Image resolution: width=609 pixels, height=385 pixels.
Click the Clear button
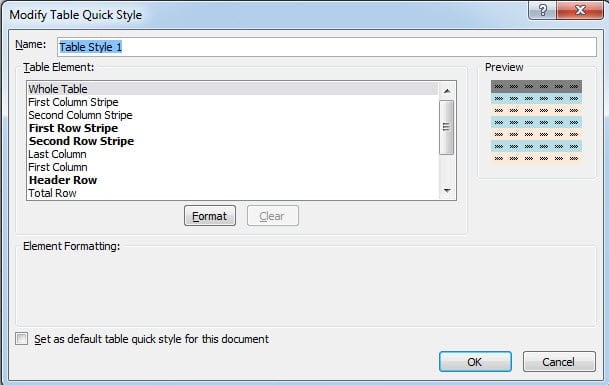(273, 216)
